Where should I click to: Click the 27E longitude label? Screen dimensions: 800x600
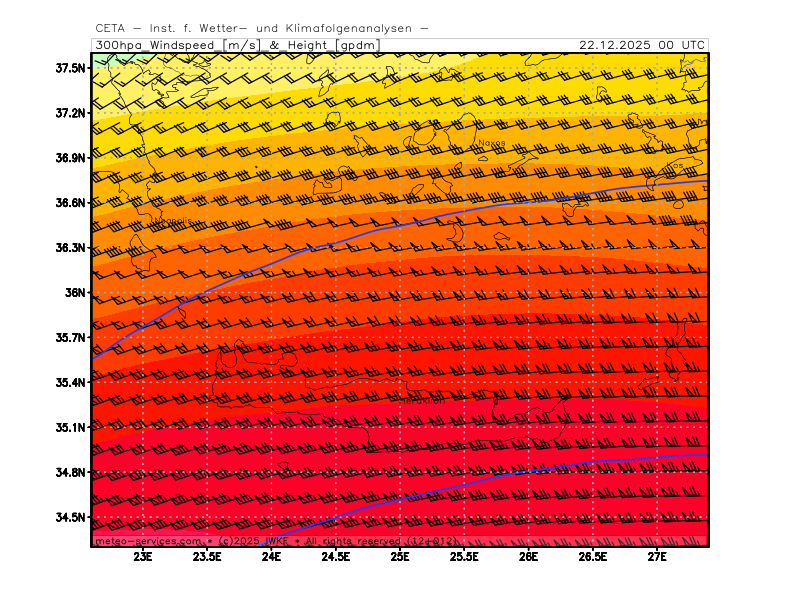[657, 556]
